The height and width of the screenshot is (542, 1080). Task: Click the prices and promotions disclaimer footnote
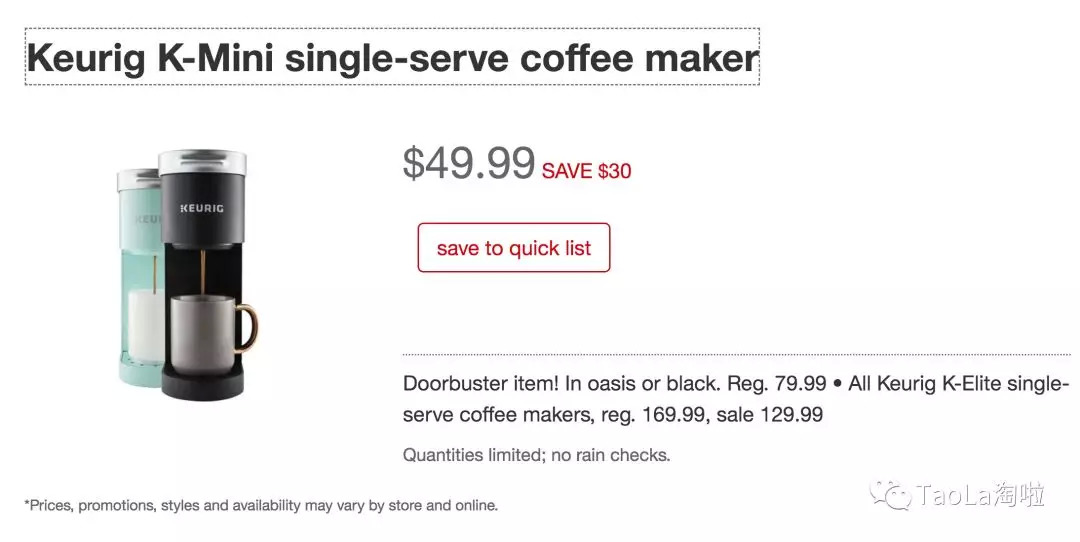(x=261, y=505)
